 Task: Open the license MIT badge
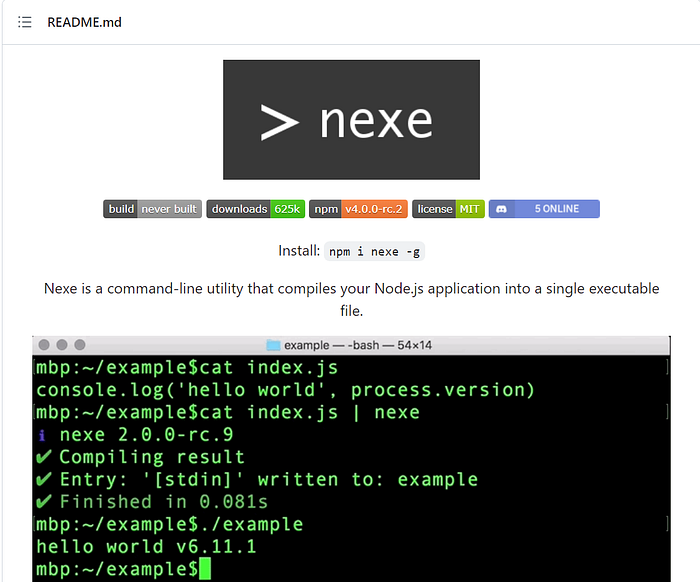tap(448, 209)
